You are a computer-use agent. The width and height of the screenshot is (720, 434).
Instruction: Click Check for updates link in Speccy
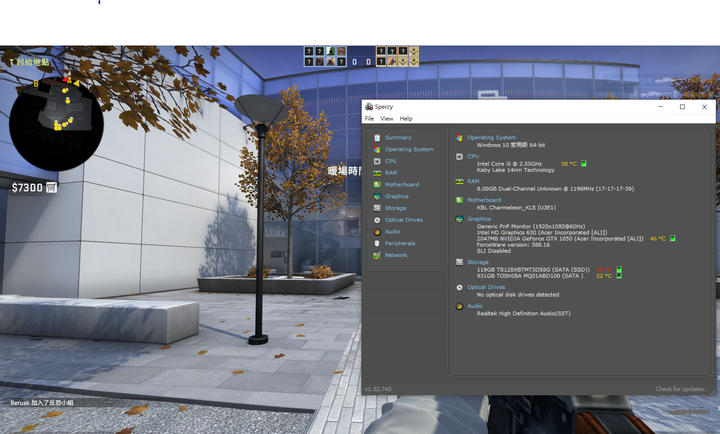pyautogui.click(x=681, y=389)
